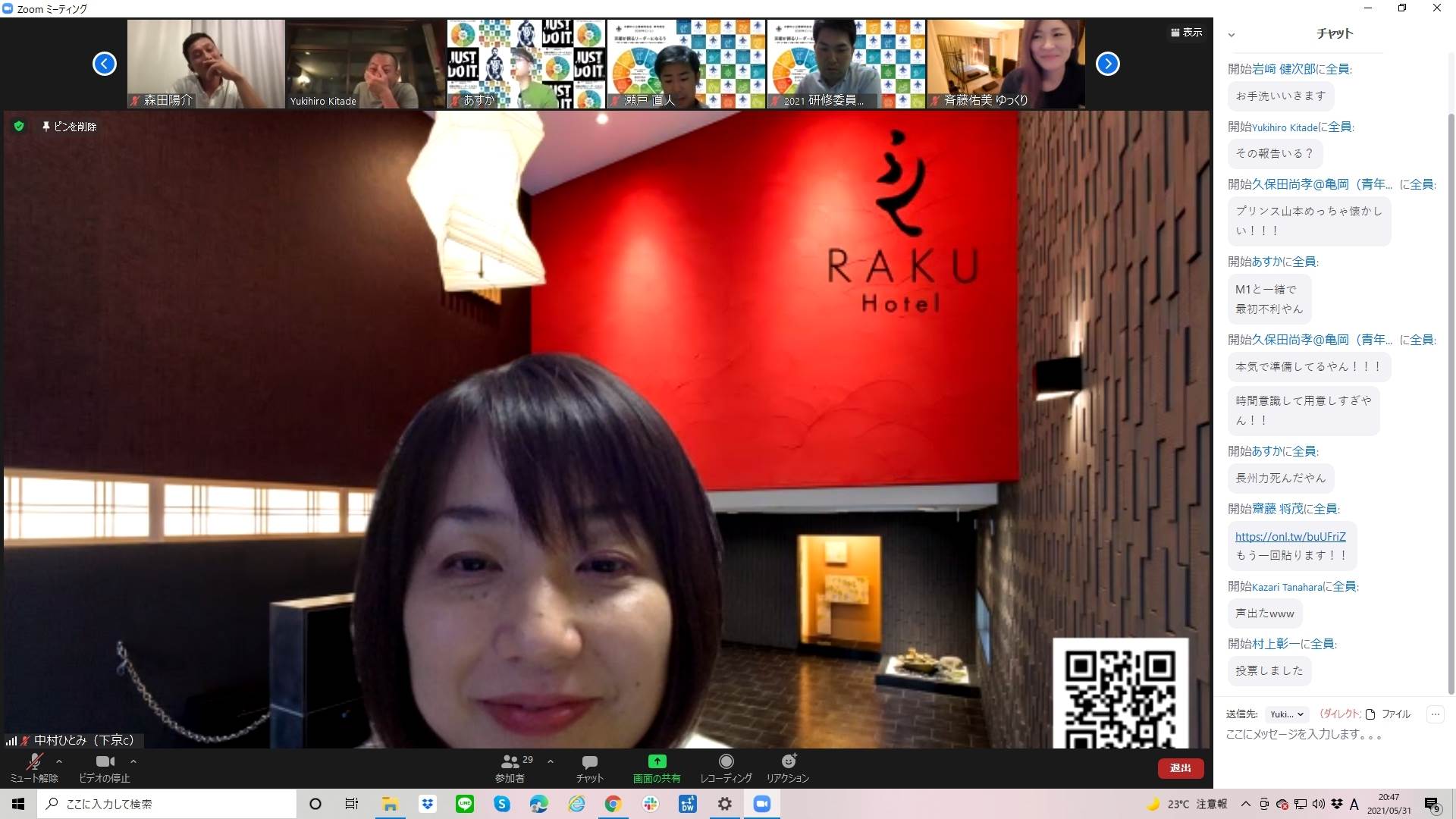This screenshot has height=819, width=1456.
Task: Focus the chat message input field
Action: tap(1331, 735)
